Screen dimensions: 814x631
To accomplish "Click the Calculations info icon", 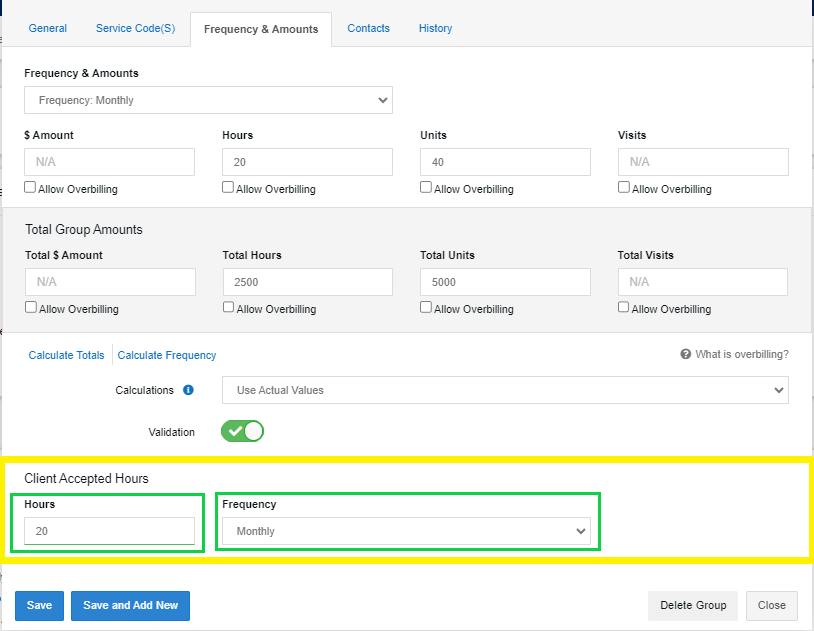I will pos(188,390).
